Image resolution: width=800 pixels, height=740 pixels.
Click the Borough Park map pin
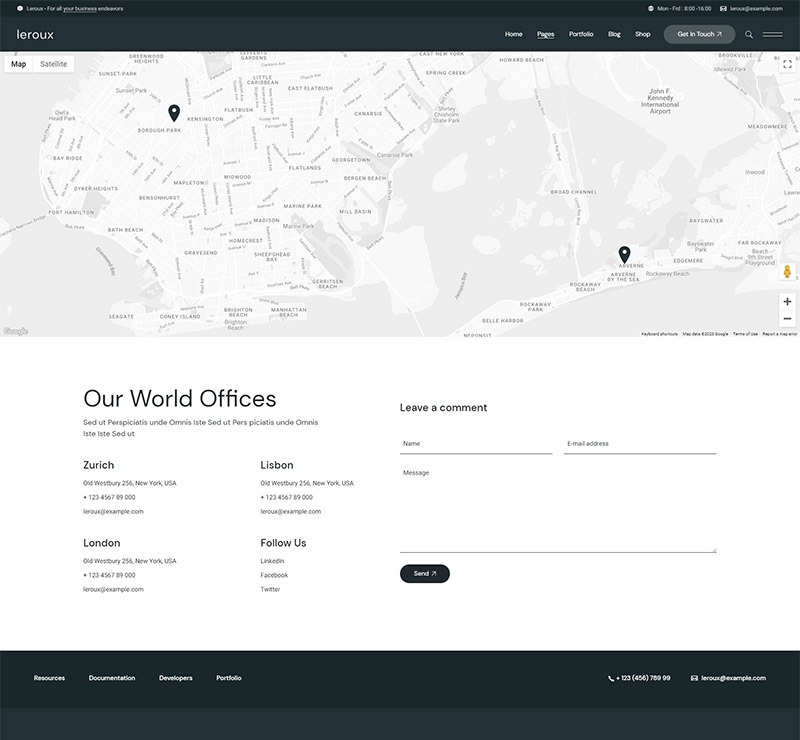click(174, 113)
